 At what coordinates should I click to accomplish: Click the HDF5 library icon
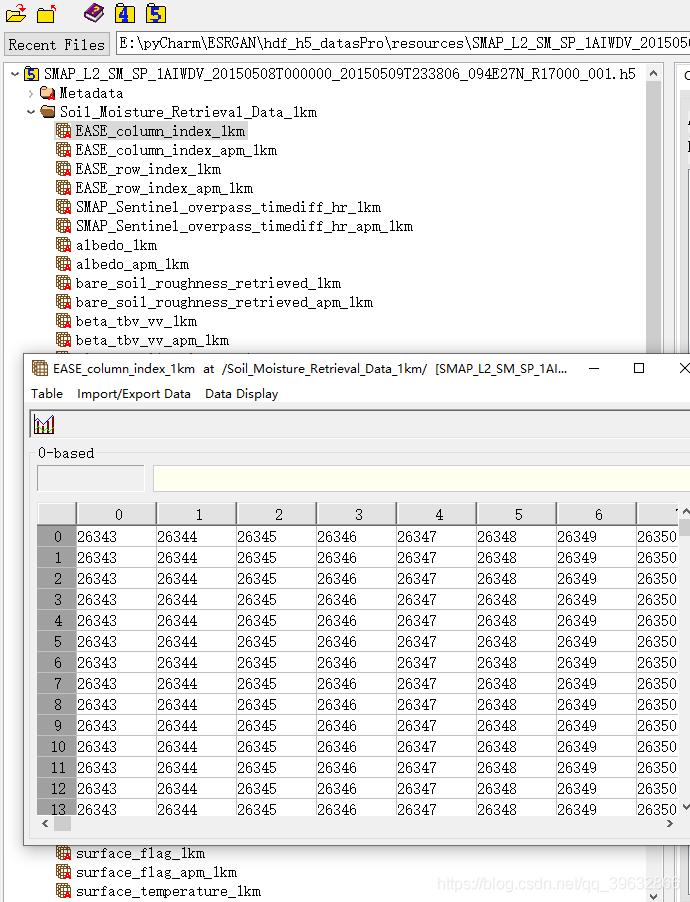(x=156, y=13)
